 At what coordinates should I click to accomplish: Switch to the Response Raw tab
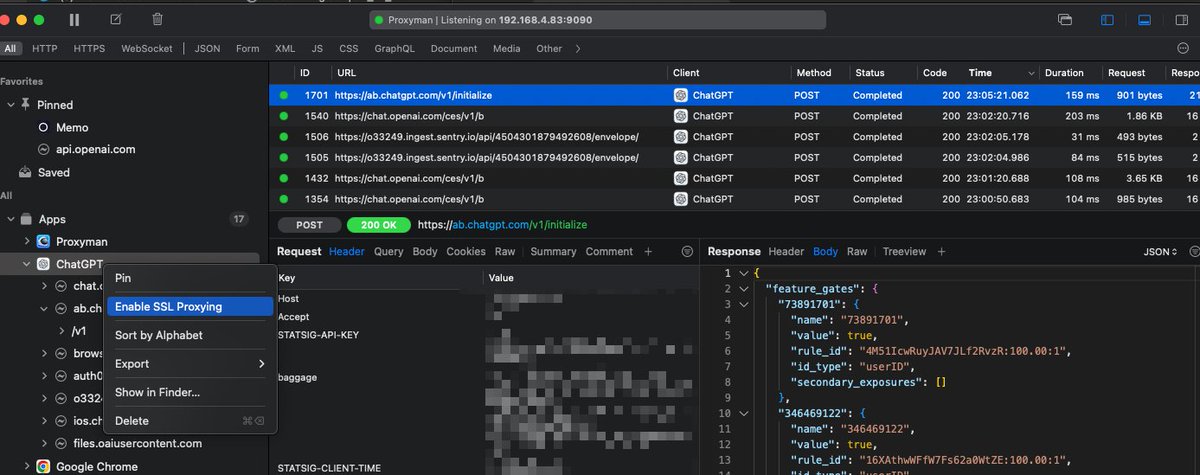tap(857, 251)
